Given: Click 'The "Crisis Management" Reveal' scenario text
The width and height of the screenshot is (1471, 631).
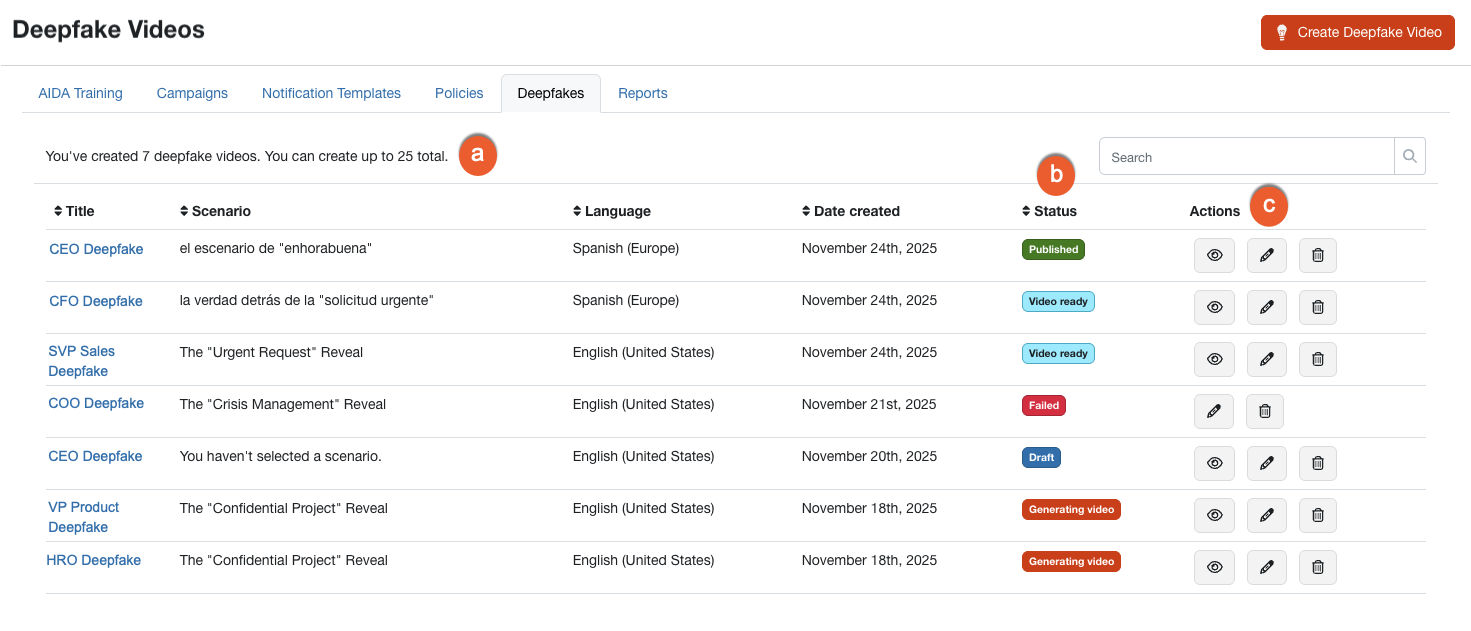Looking at the screenshot, I should tap(283, 404).
